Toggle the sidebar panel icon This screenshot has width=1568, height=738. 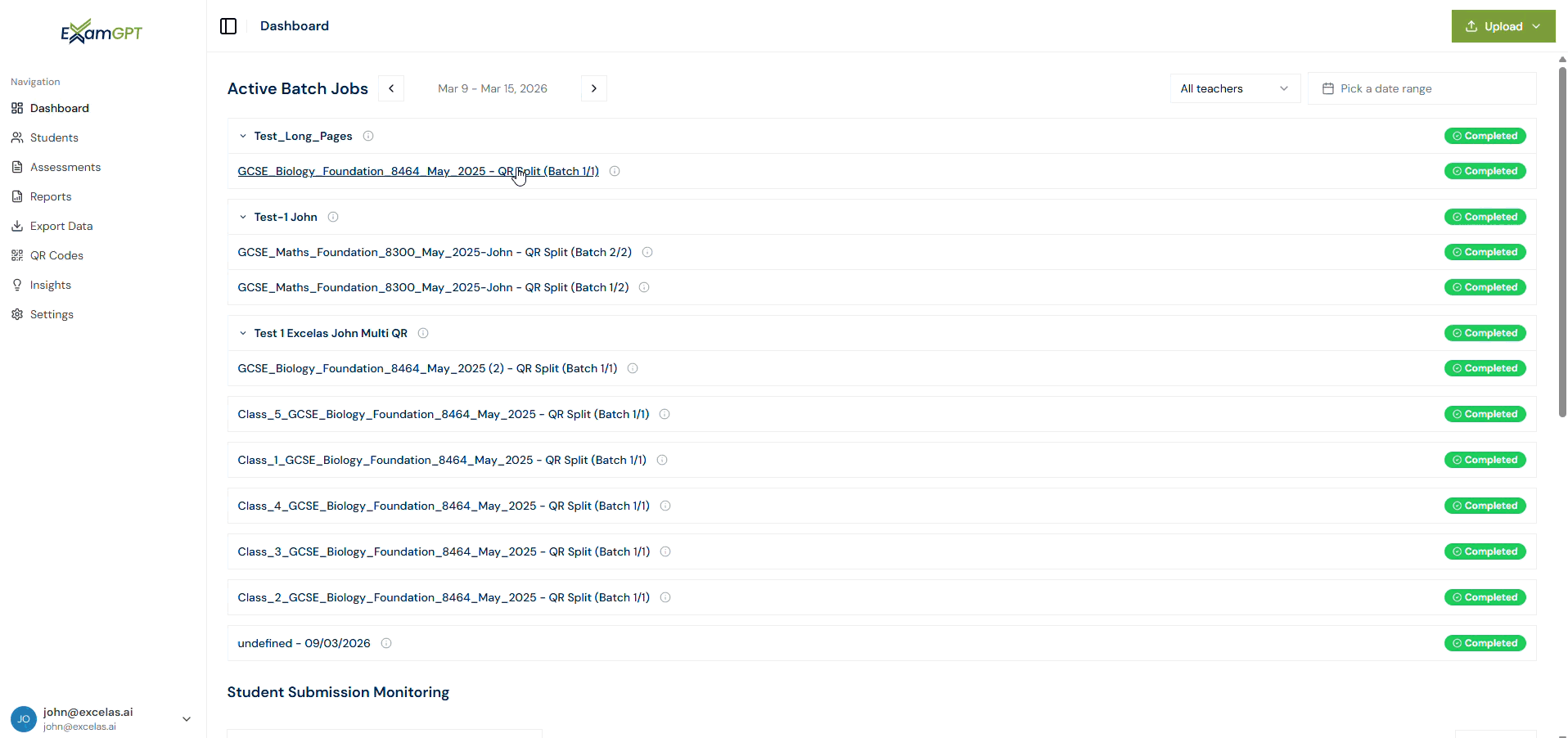coord(228,26)
